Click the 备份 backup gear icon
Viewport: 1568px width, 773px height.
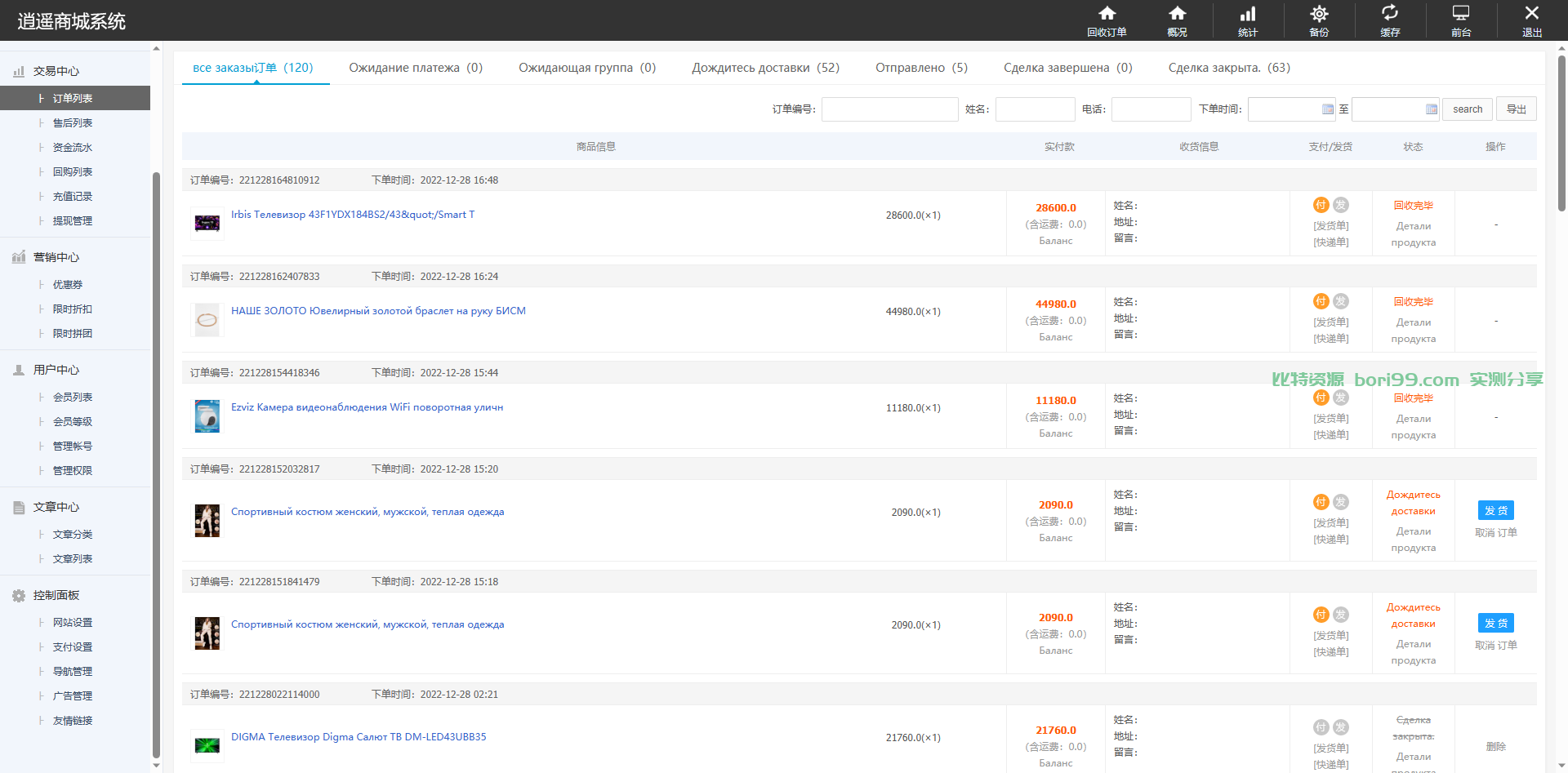click(1319, 13)
